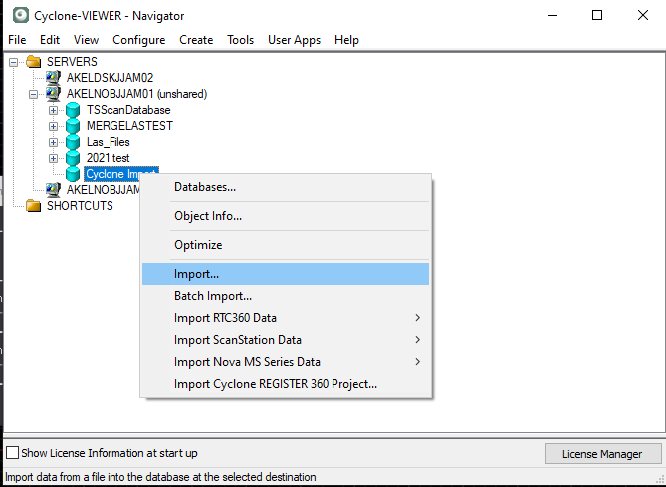The width and height of the screenshot is (666, 487).
Task: Click the License Manager button
Action: (x=602, y=454)
